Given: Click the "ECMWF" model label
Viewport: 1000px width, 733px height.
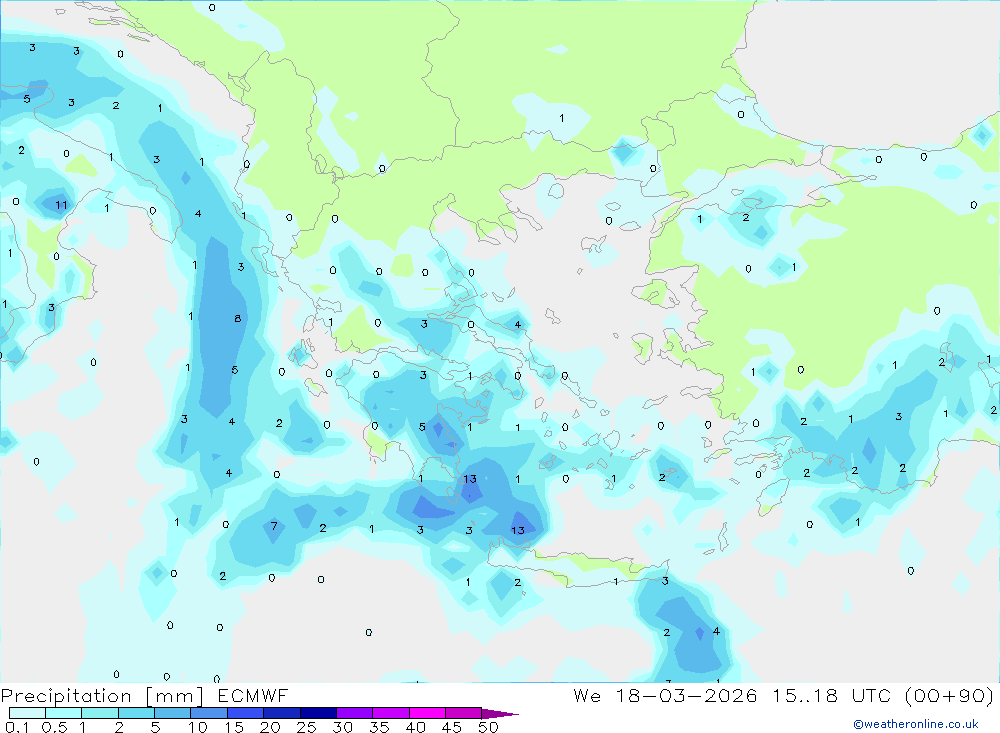Looking at the screenshot, I should (x=253, y=695).
